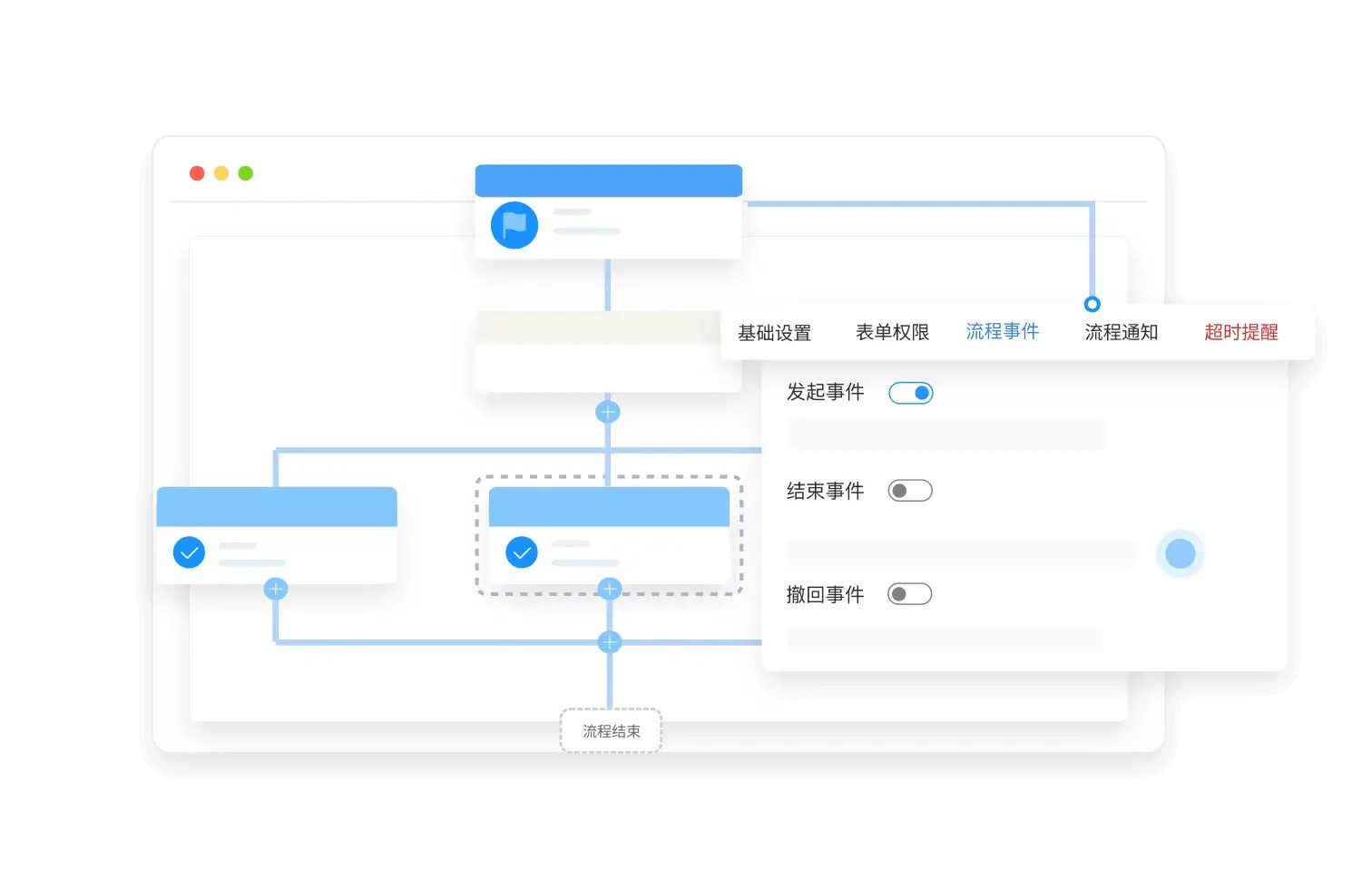Click the blue flag start node icon
The image size is (1372, 889).
coord(514,225)
